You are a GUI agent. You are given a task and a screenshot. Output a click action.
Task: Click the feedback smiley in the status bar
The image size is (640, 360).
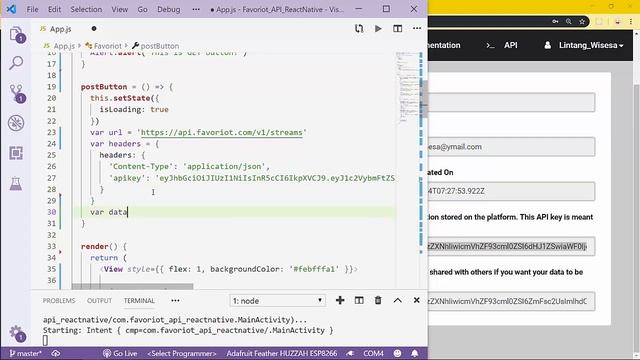(x=397, y=353)
